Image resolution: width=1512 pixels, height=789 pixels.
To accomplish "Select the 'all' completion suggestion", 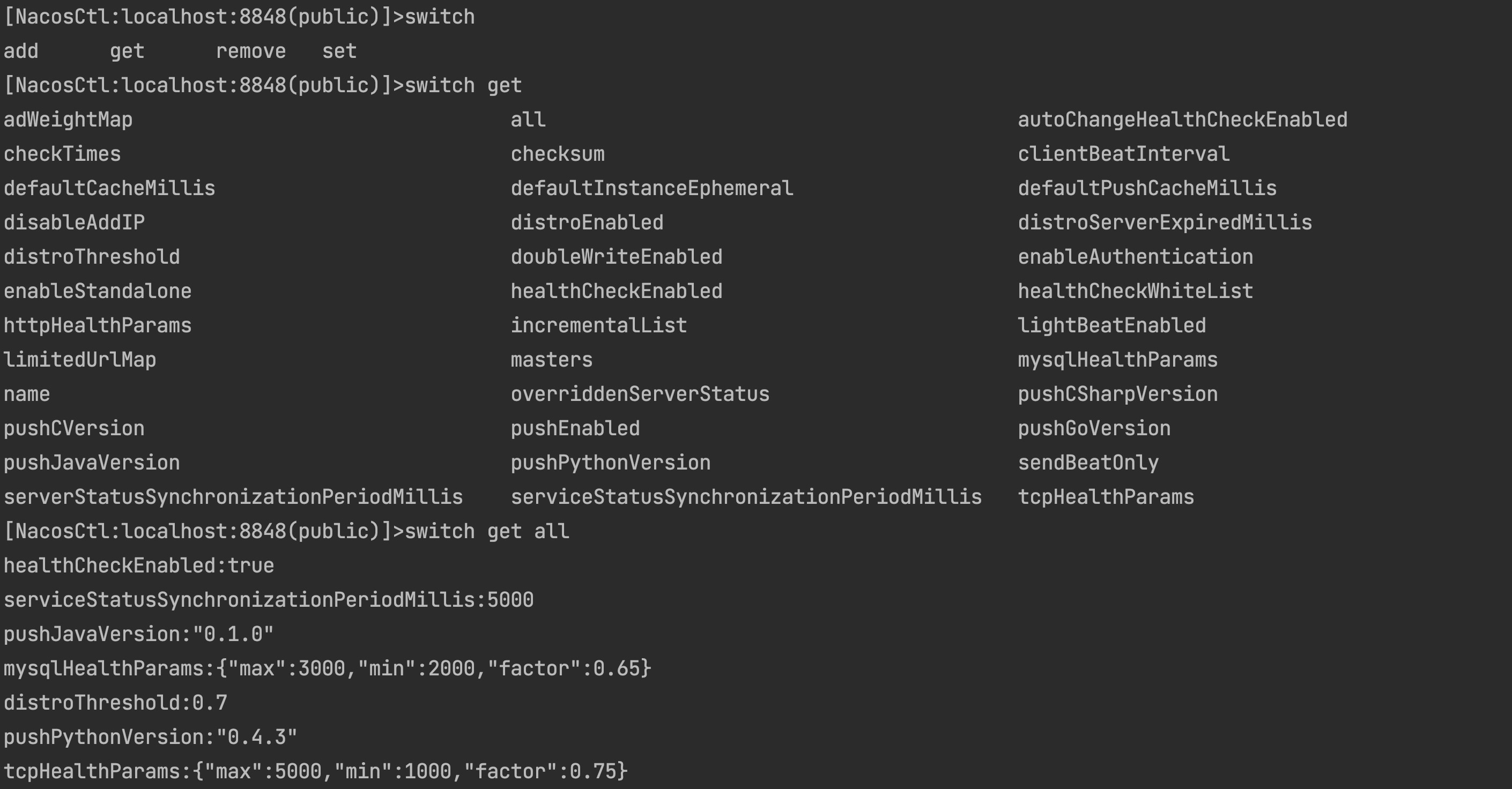I will pos(528,120).
